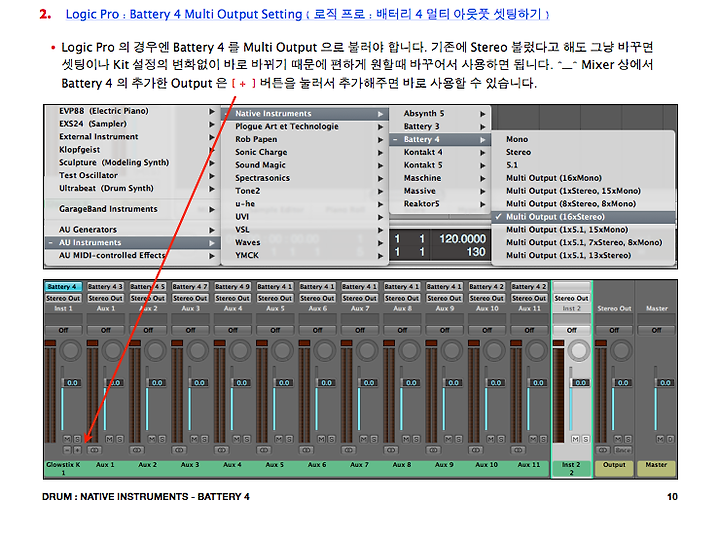Viewport: 720px width, 537px height.
Task: Click pan knob on Aux 4 strip
Action: pos(240,350)
